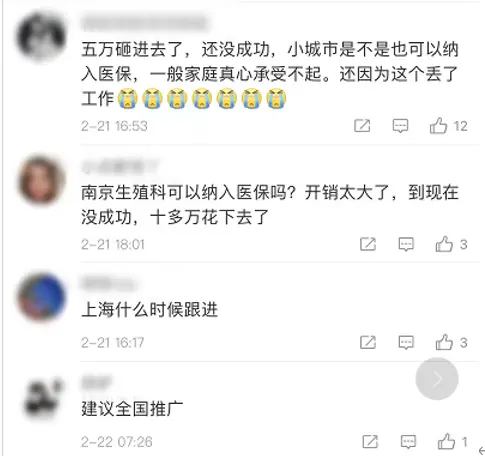Share the 建议全国推广 comment
Image resolution: width=485 pixels, height=463 pixels.
[x=370, y=442]
